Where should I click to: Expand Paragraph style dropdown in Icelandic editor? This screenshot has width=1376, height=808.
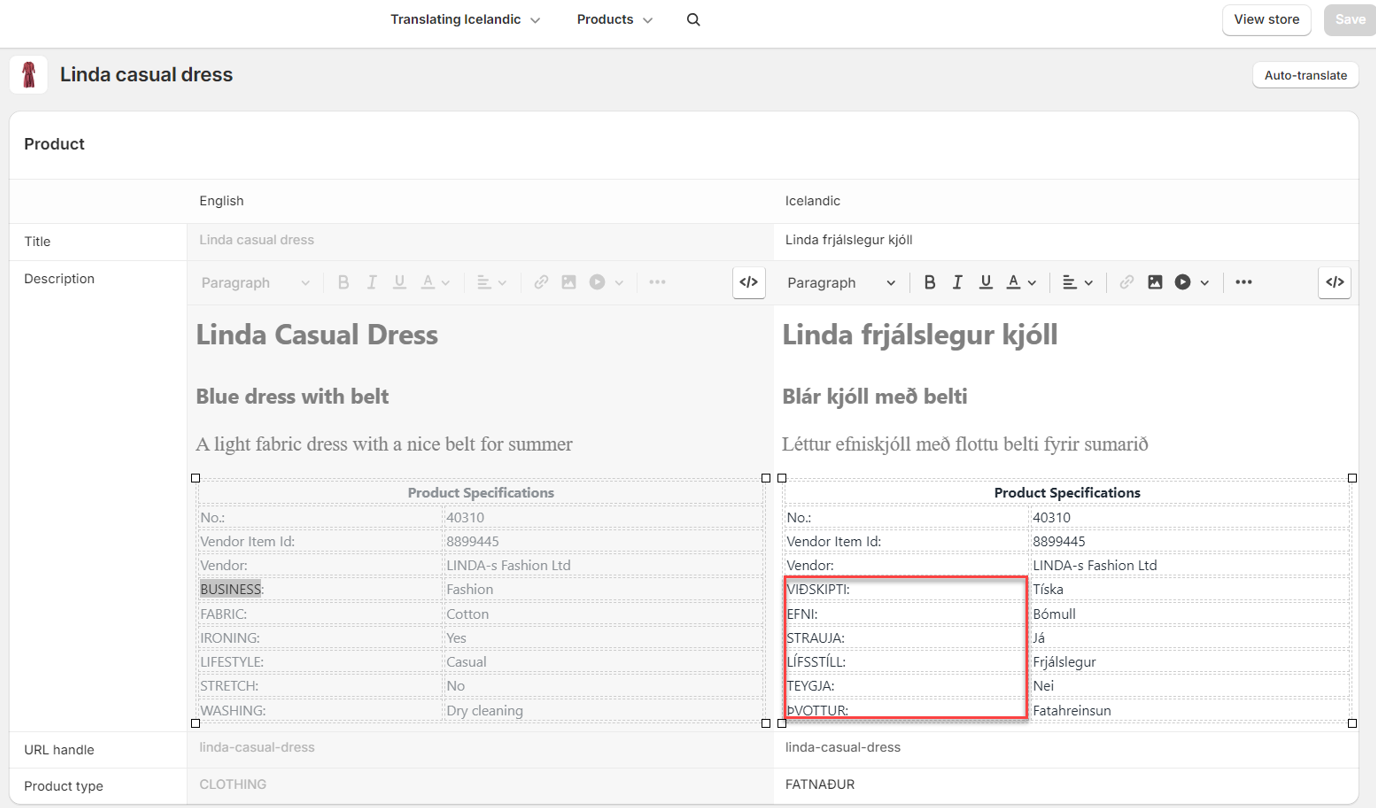click(841, 283)
